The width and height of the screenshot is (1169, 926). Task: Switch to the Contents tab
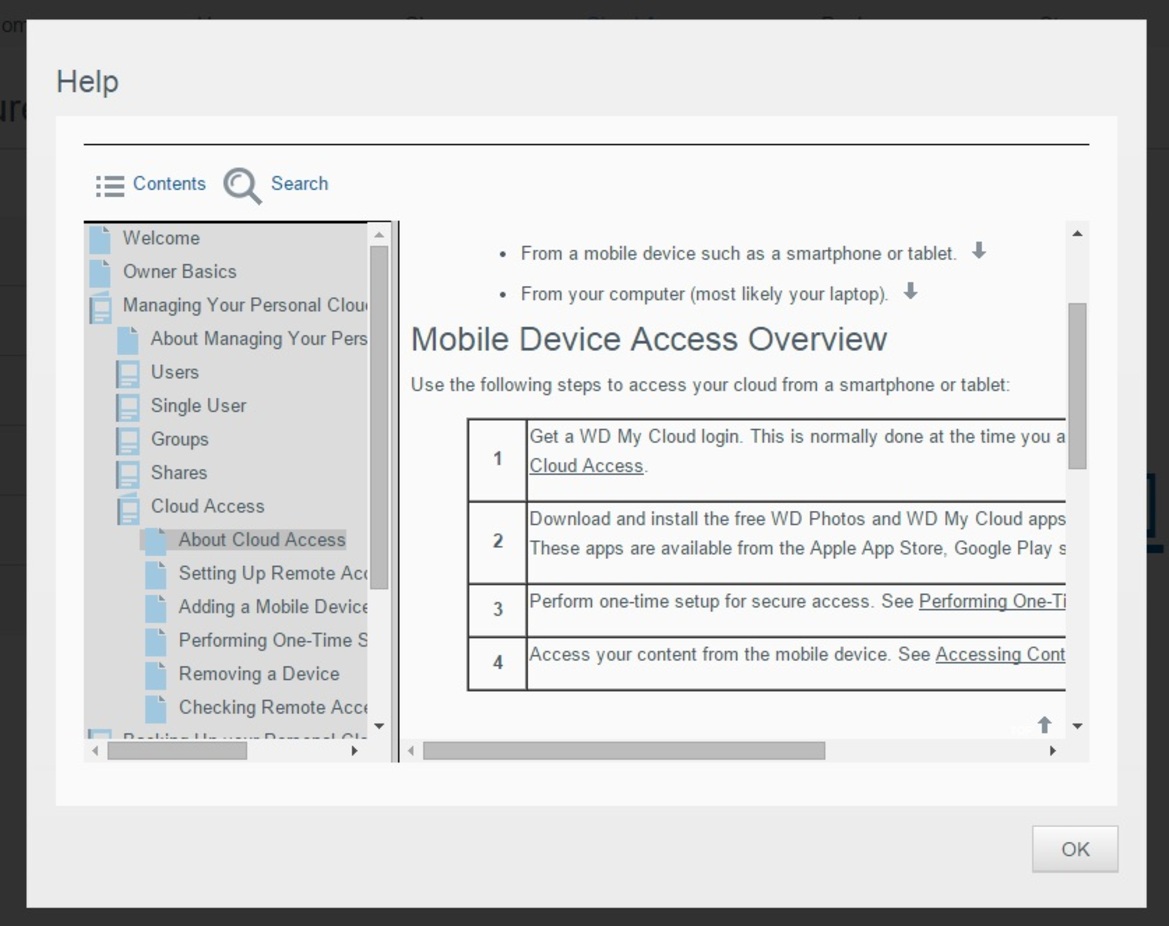[x=169, y=183]
